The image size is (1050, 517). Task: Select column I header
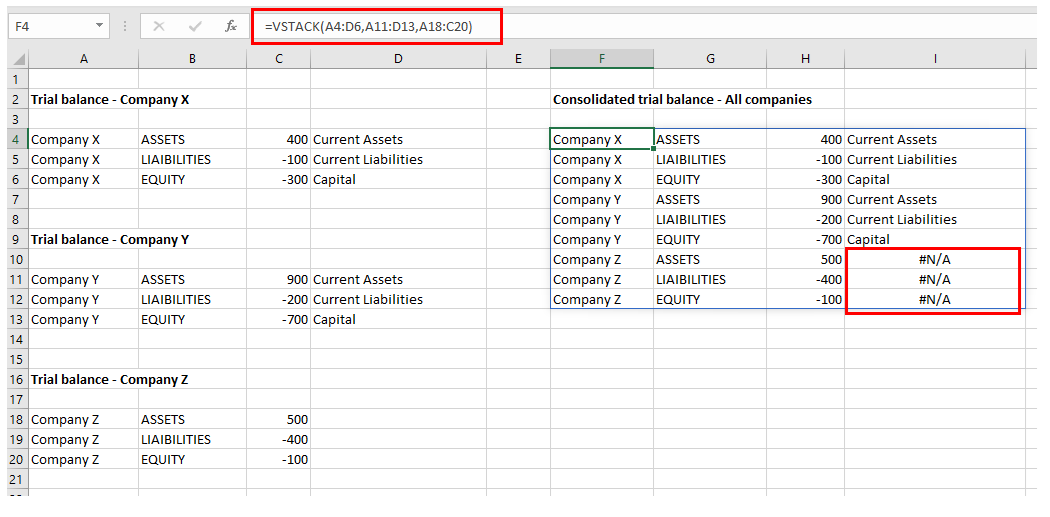click(934, 59)
